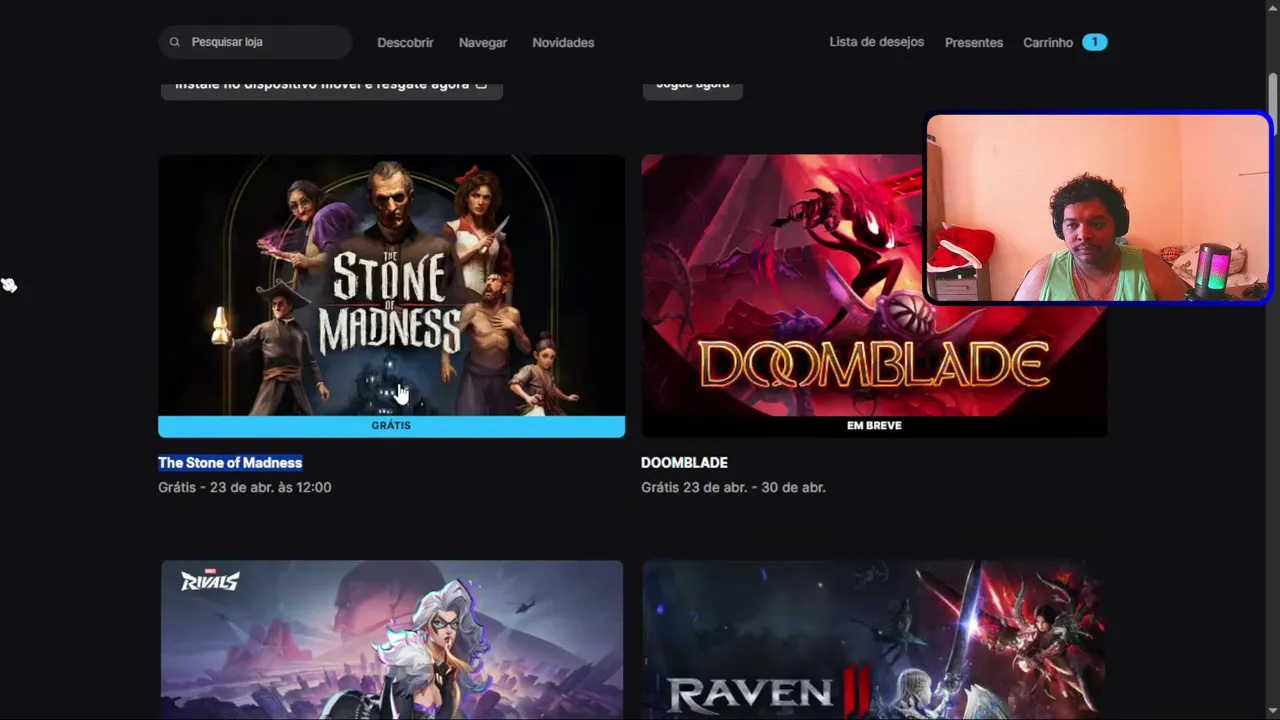Open The Stone of Madness artwork
1280x720 pixels.
click(x=391, y=285)
